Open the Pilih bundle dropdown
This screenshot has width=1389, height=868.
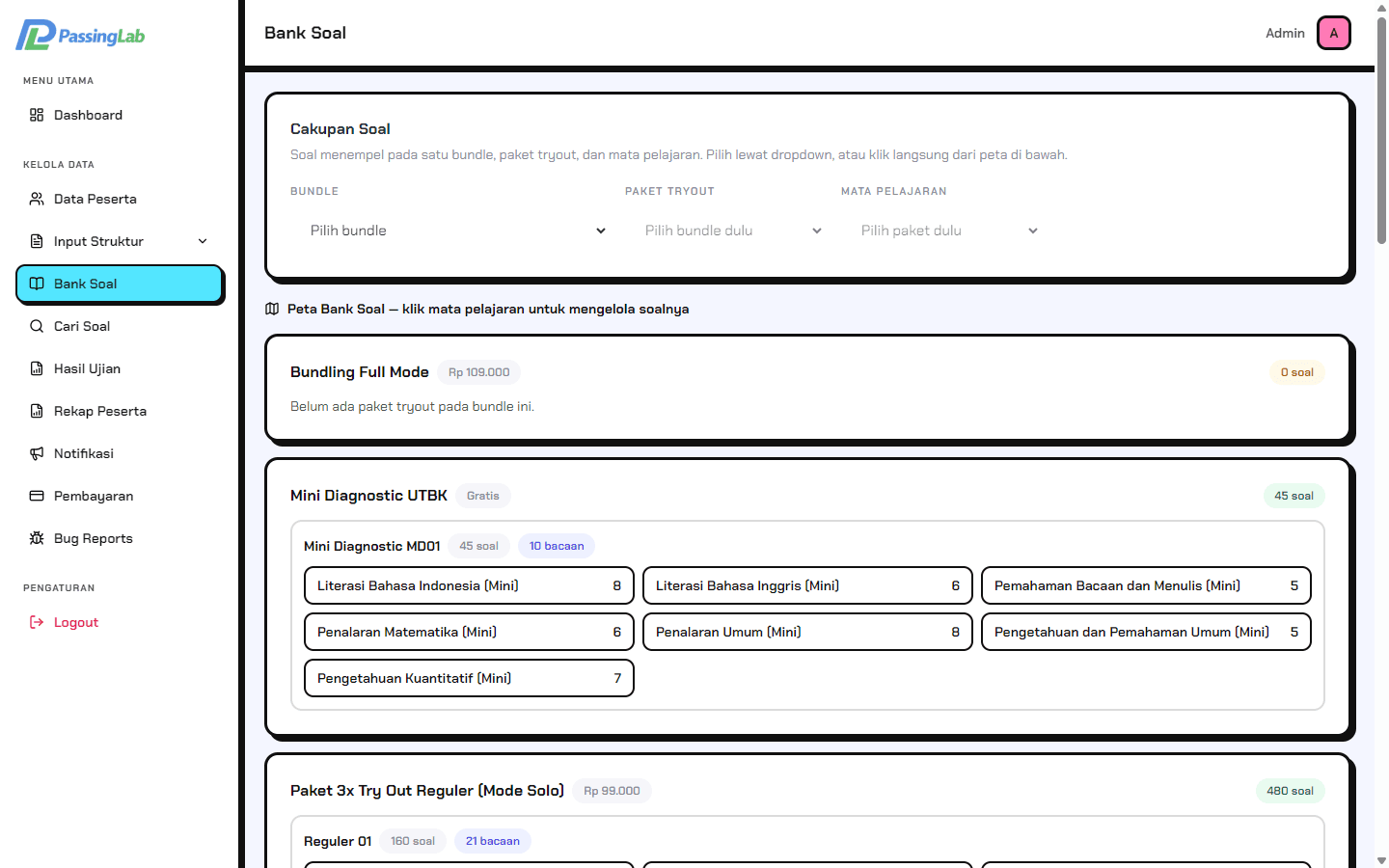[x=458, y=231]
